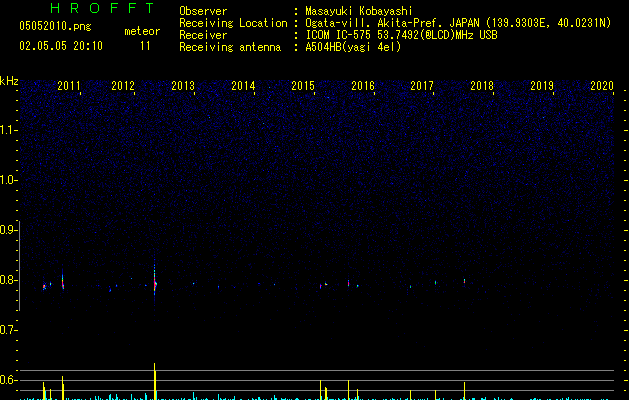Click the 2011 time marker
Image resolution: width=629 pixels, height=400 pixels.
[69, 85]
